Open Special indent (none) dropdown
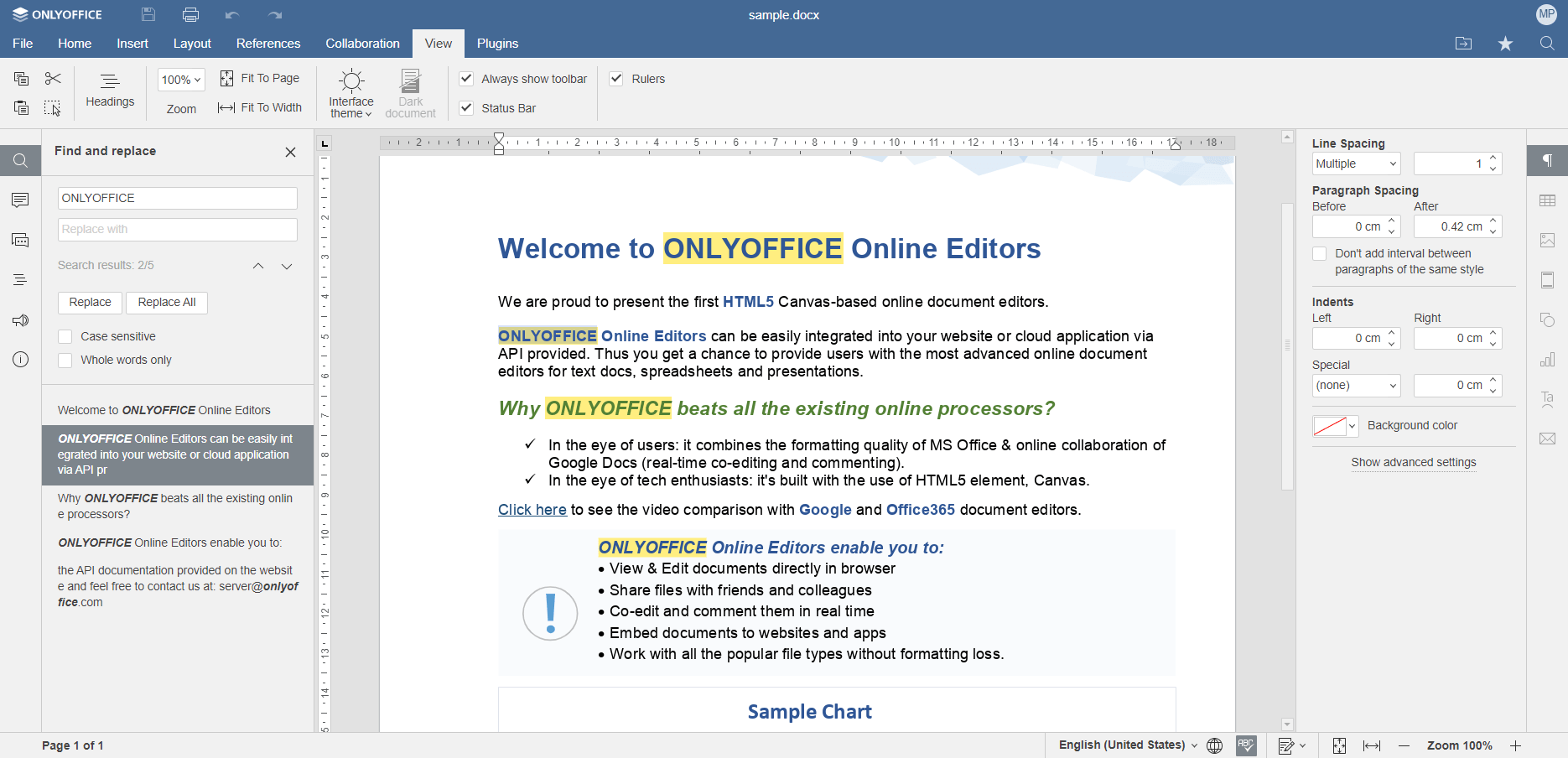The width and height of the screenshot is (1568, 758). coord(1356,385)
